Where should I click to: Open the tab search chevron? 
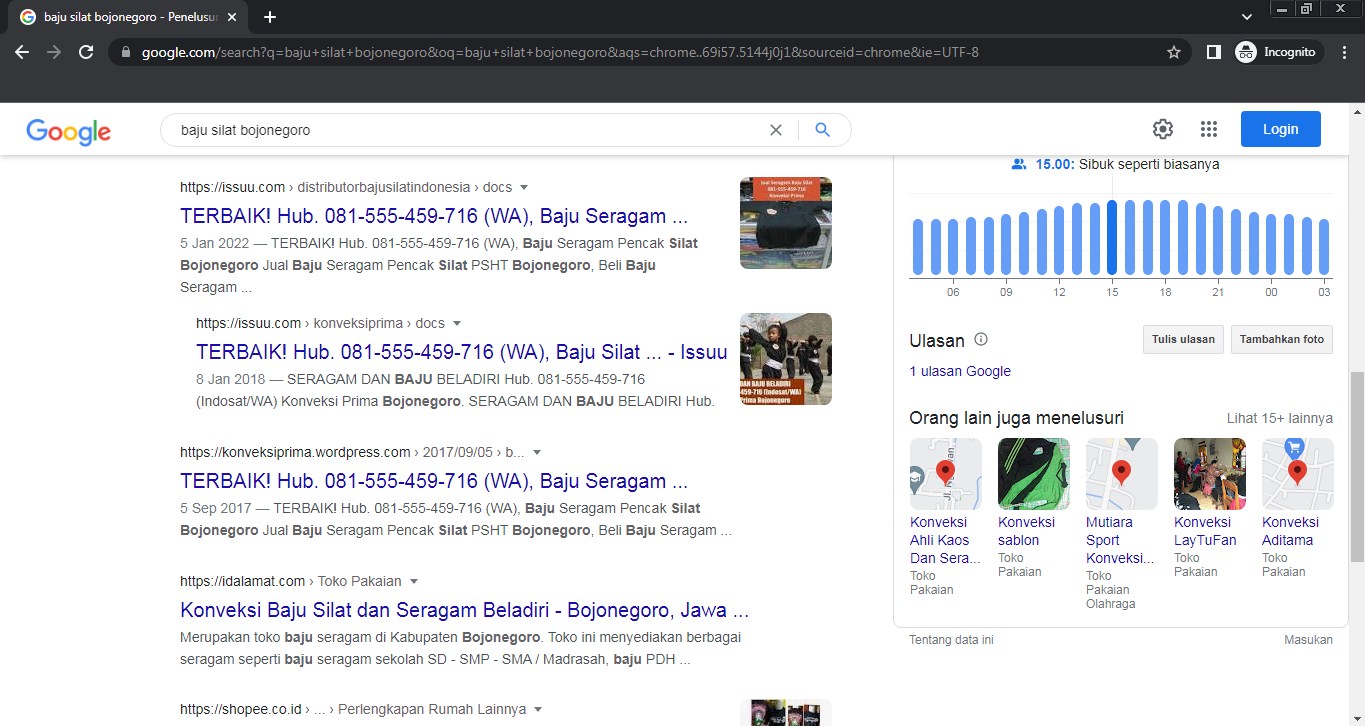click(1246, 17)
